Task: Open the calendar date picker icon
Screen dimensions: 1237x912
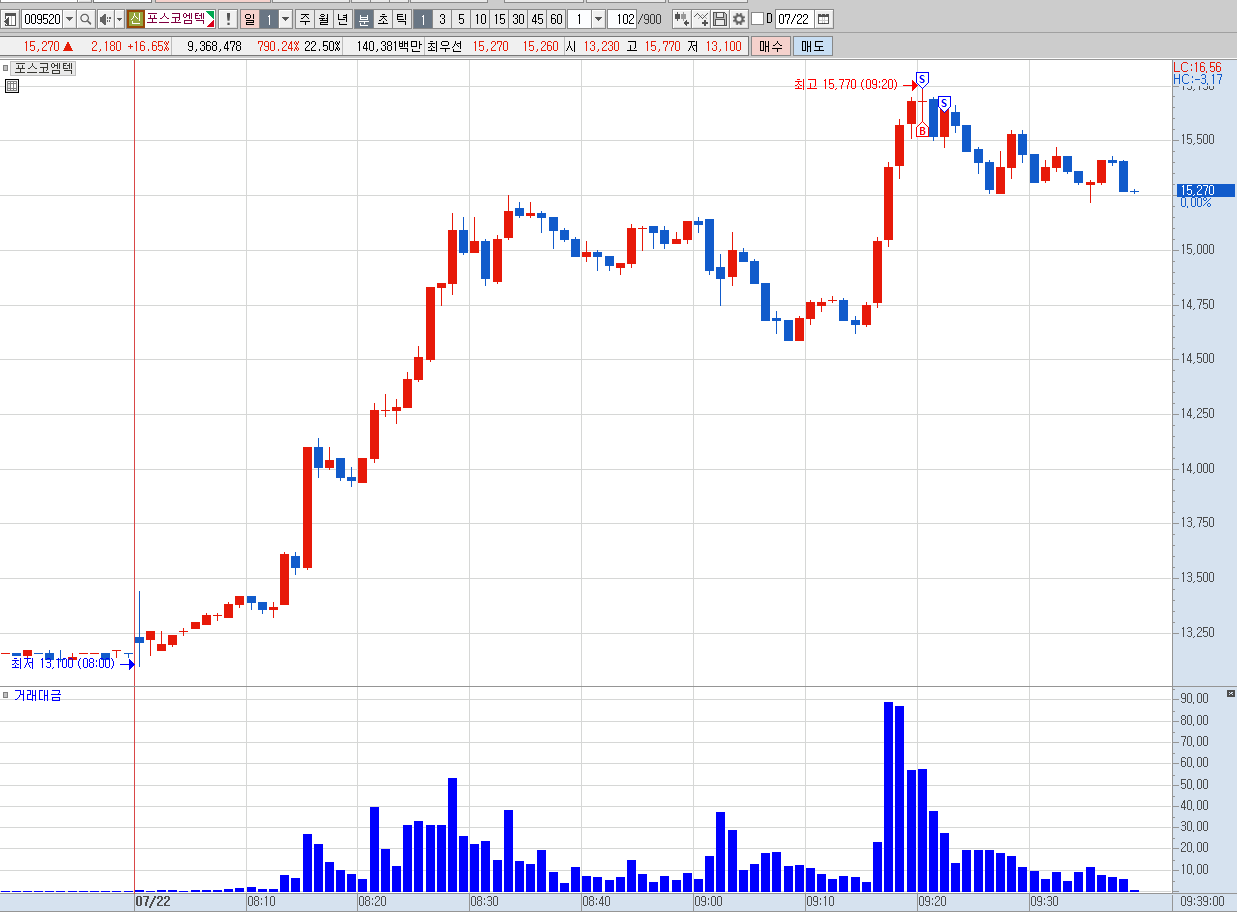Action: pyautogui.click(x=824, y=19)
